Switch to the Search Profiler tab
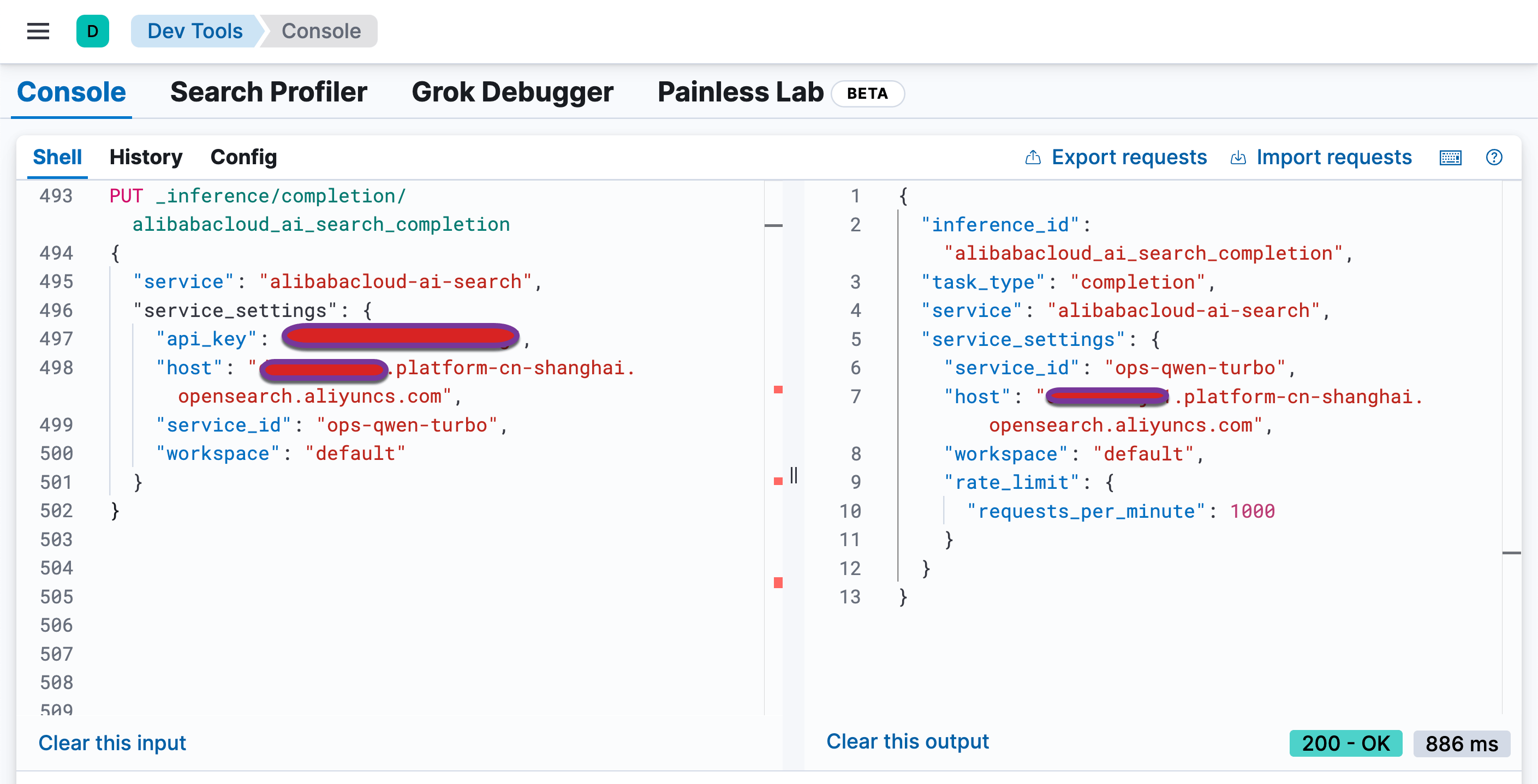Screen dimensions: 1538x784 (268, 93)
